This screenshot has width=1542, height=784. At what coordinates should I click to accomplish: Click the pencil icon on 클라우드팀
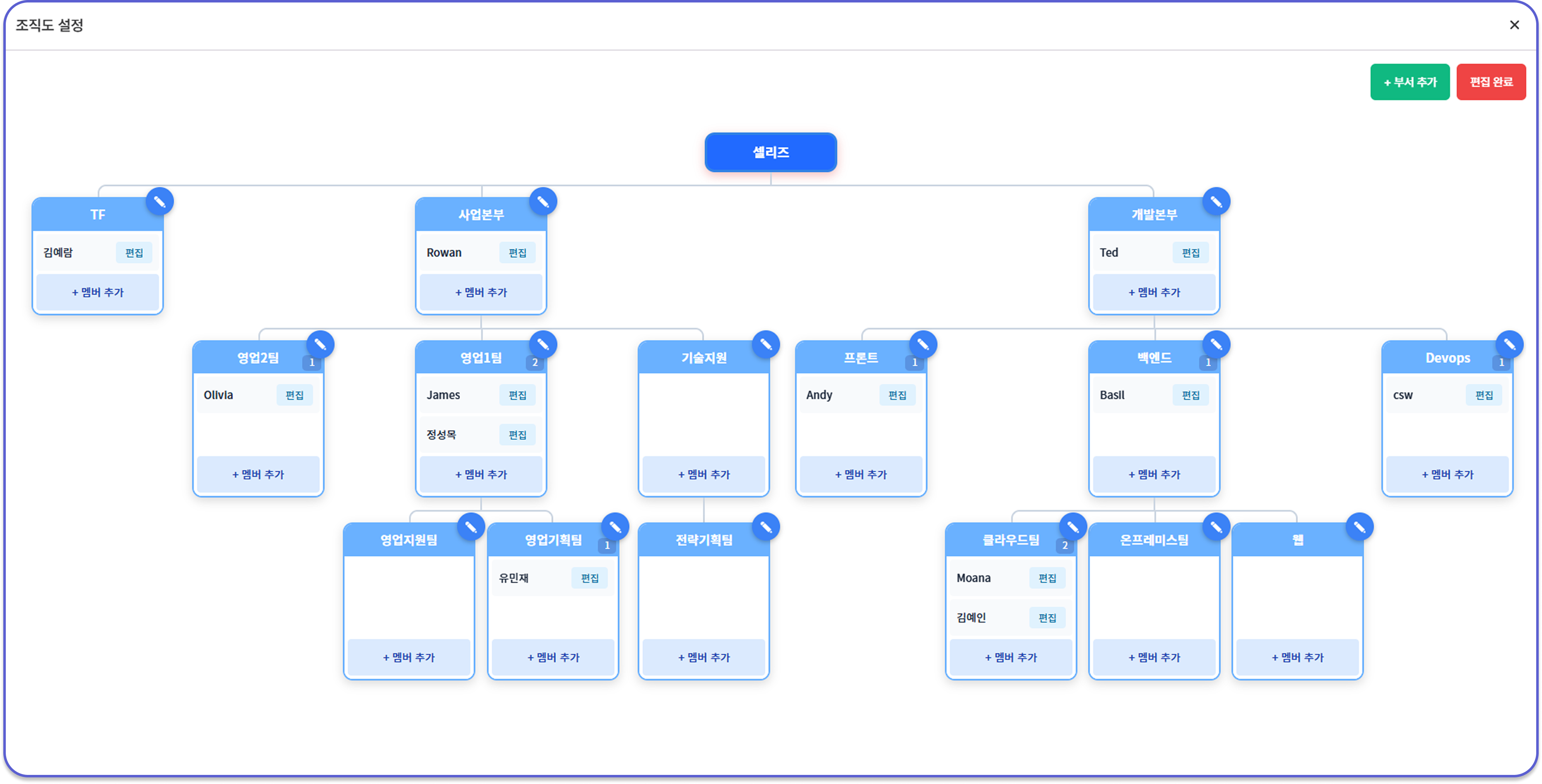point(1073,527)
